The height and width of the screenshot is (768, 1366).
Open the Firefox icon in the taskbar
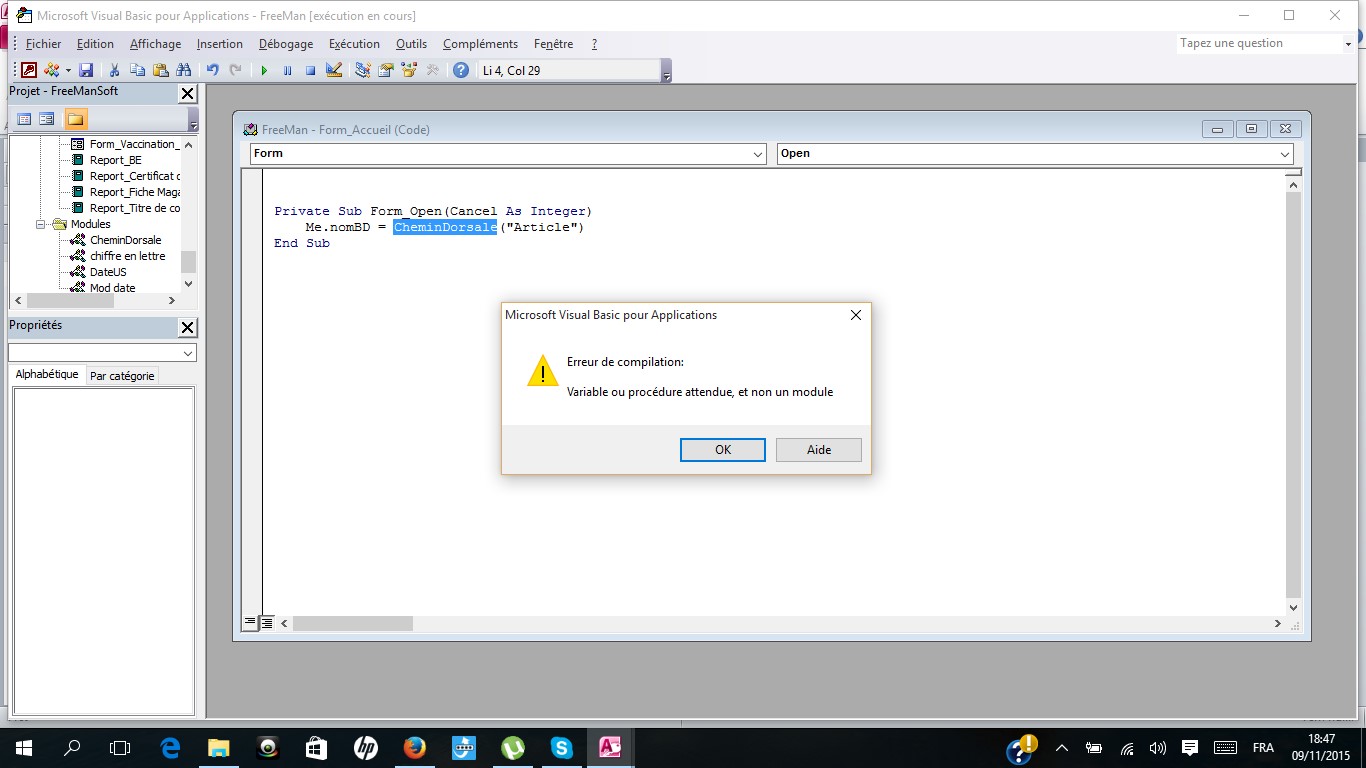coord(415,748)
